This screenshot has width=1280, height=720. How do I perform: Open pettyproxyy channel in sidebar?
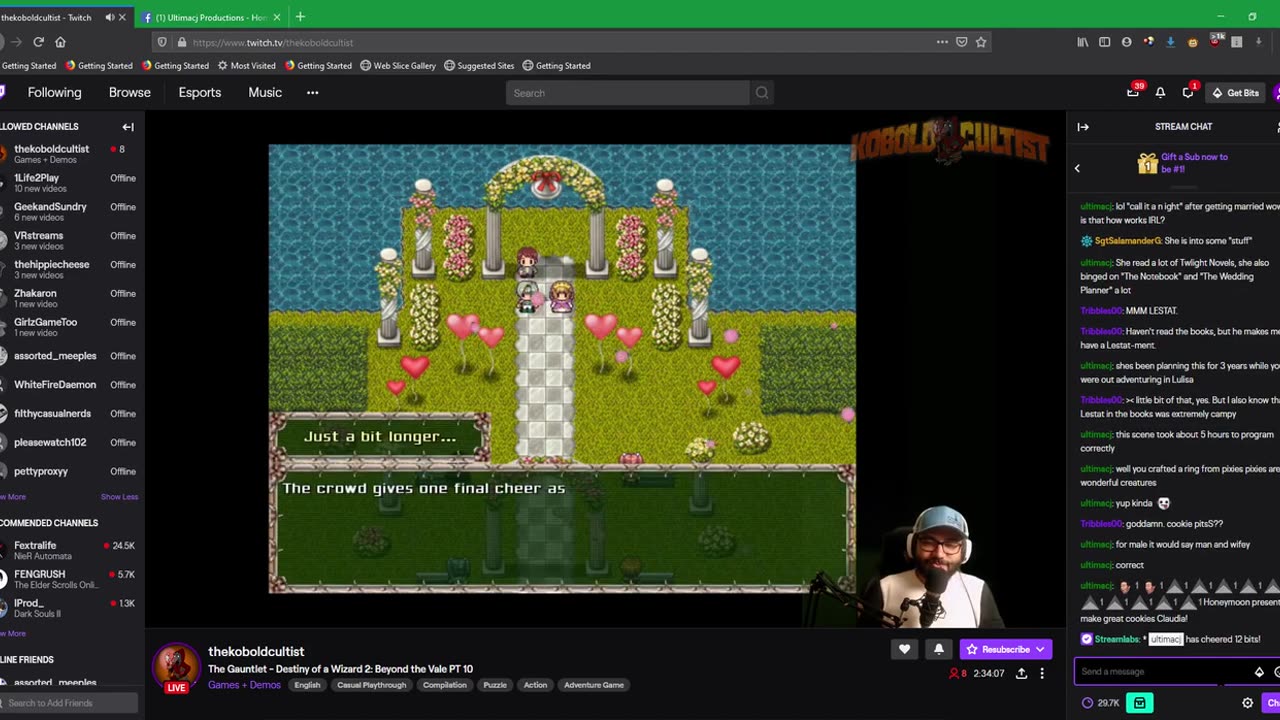pyautogui.click(x=68, y=471)
